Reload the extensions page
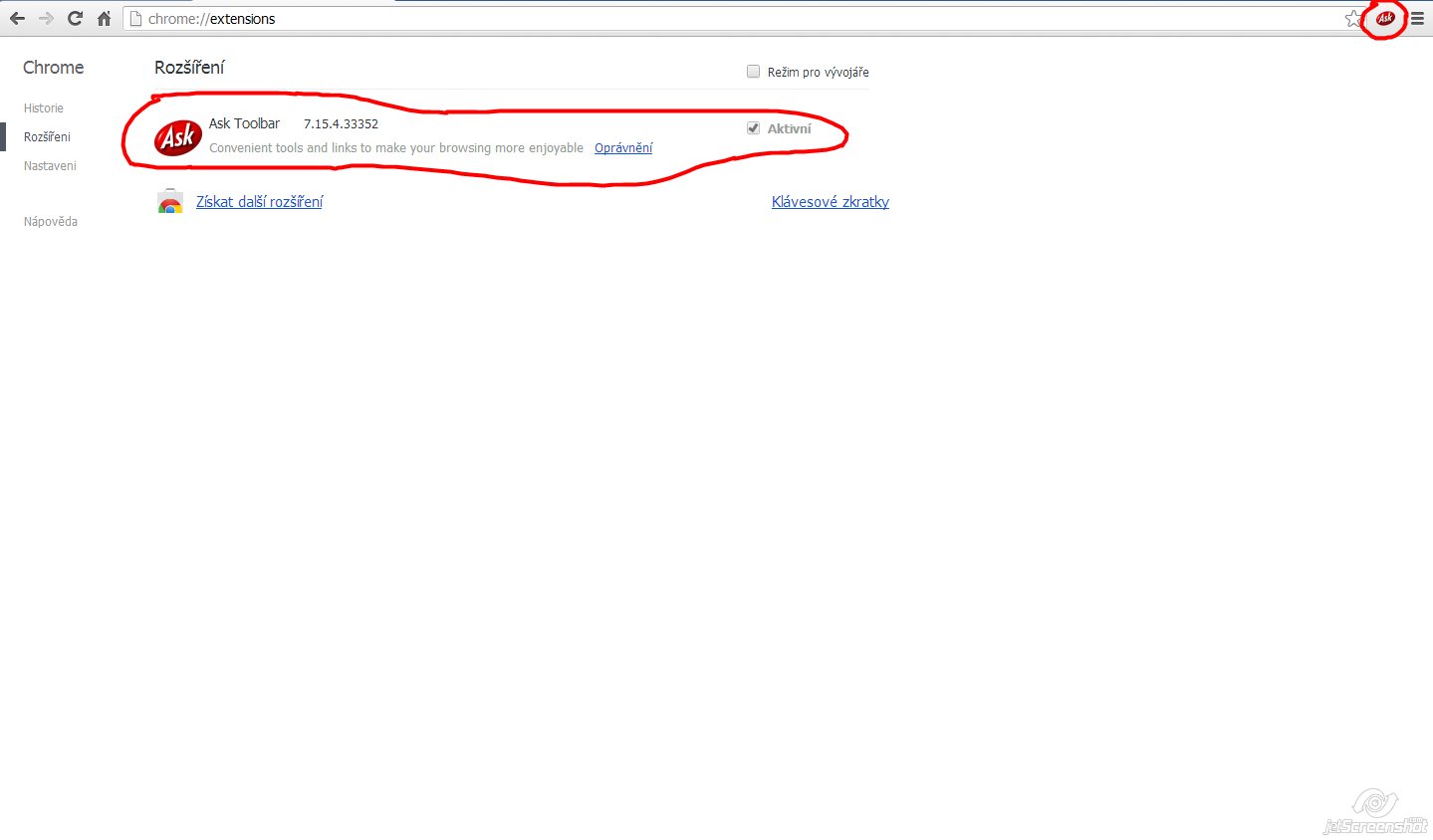Viewport: 1433px width, 840px height. click(x=75, y=18)
